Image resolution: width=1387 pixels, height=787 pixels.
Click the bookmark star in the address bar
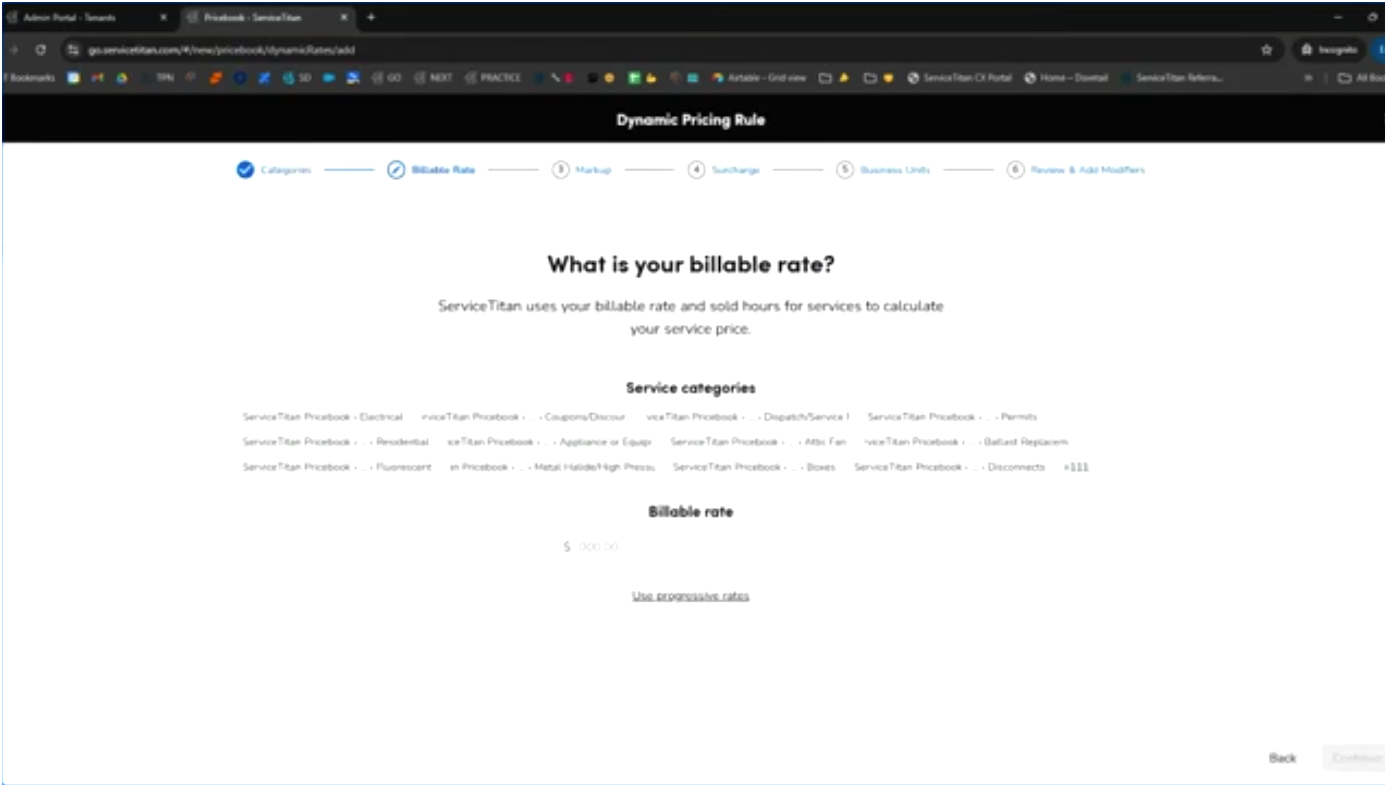point(1266,48)
